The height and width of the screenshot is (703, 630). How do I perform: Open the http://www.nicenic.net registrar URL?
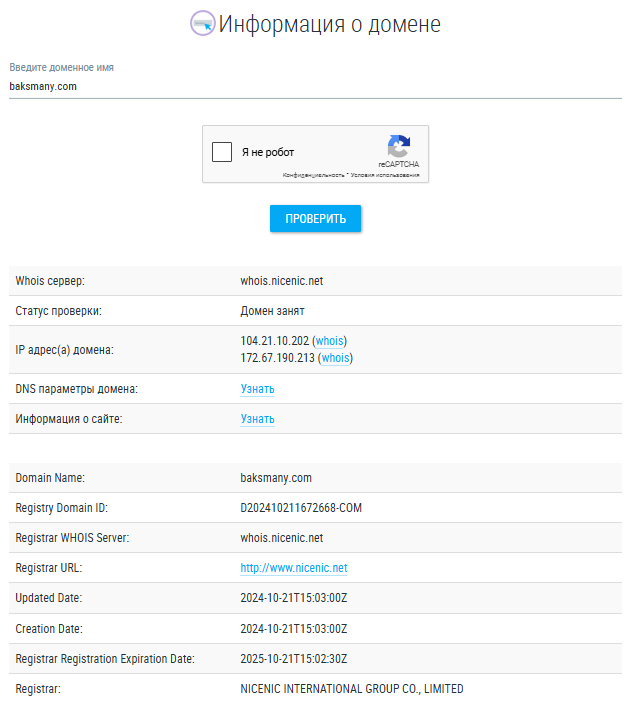[293, 568]
